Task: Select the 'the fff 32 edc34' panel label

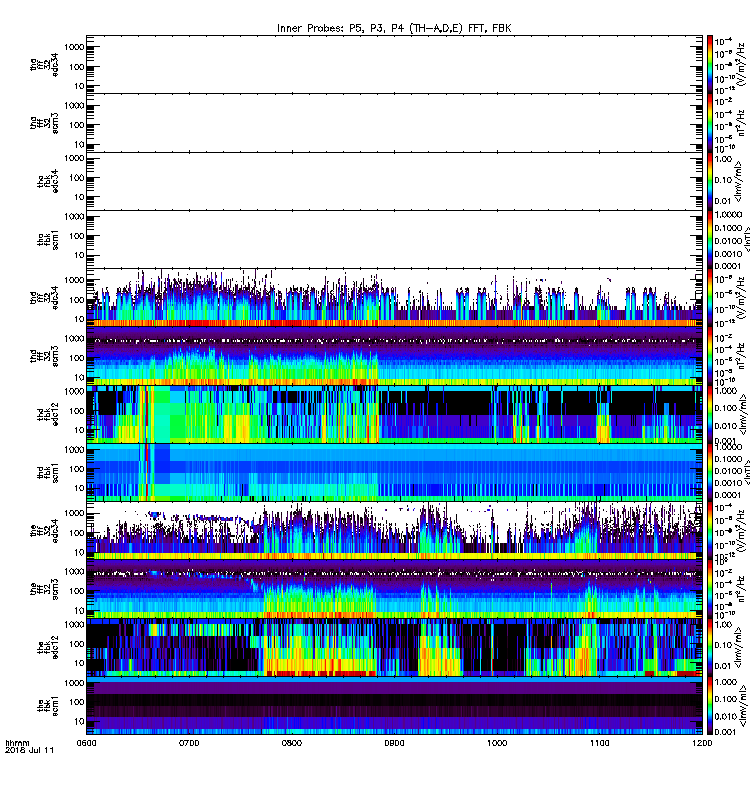Action: click(x=44, y=531)
